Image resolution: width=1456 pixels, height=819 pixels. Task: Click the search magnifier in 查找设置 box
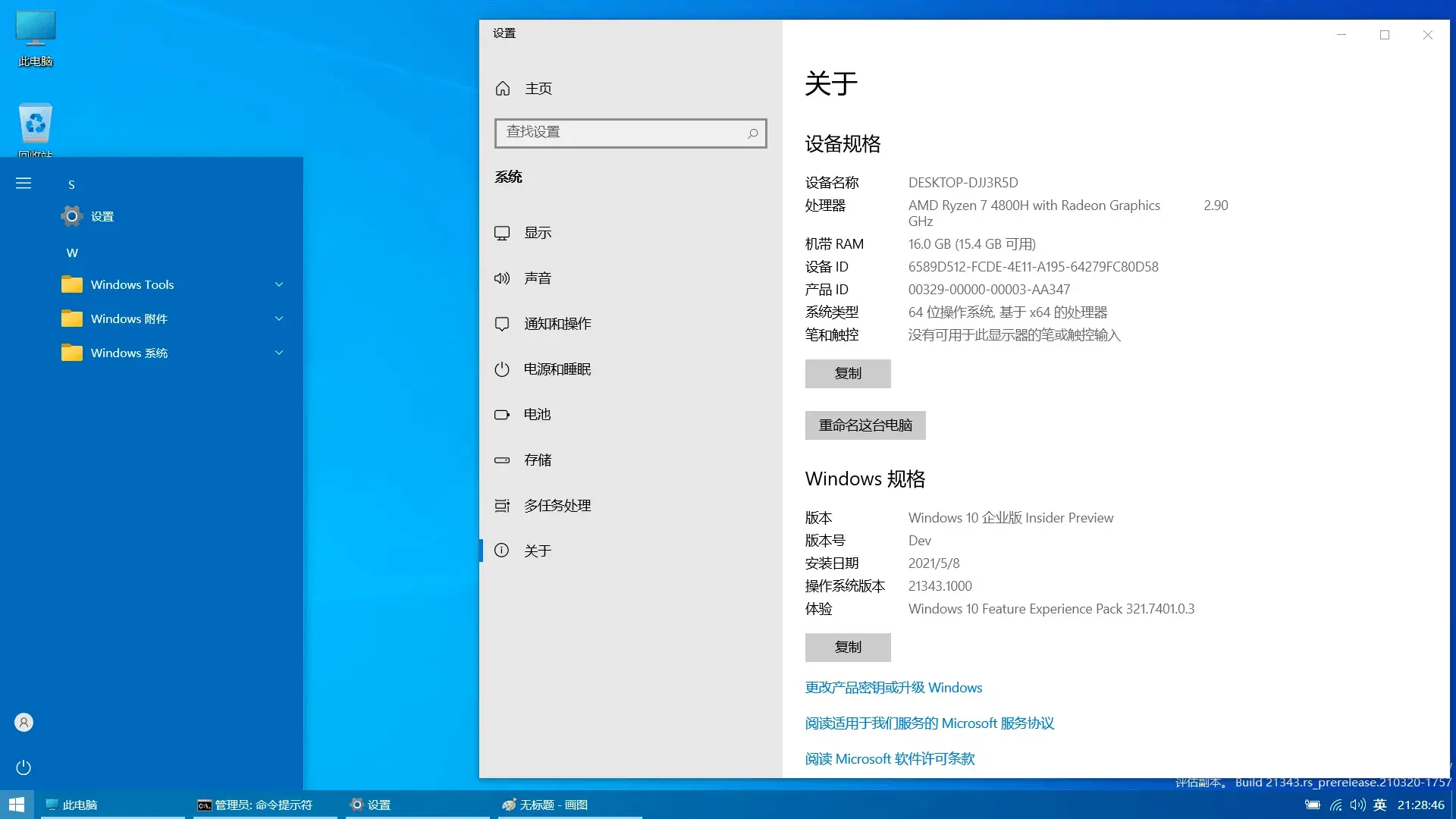click(752, 133)
